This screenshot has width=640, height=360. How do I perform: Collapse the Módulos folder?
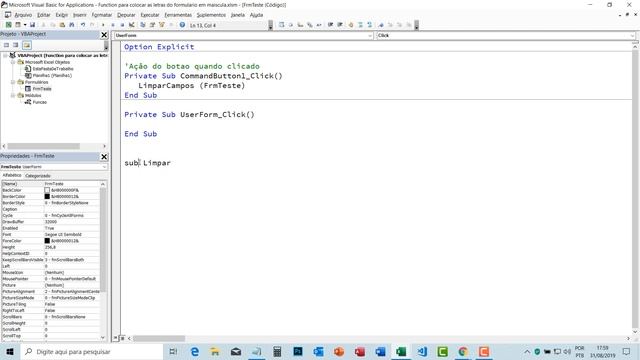pyautogui.click(x=13, y=95)
